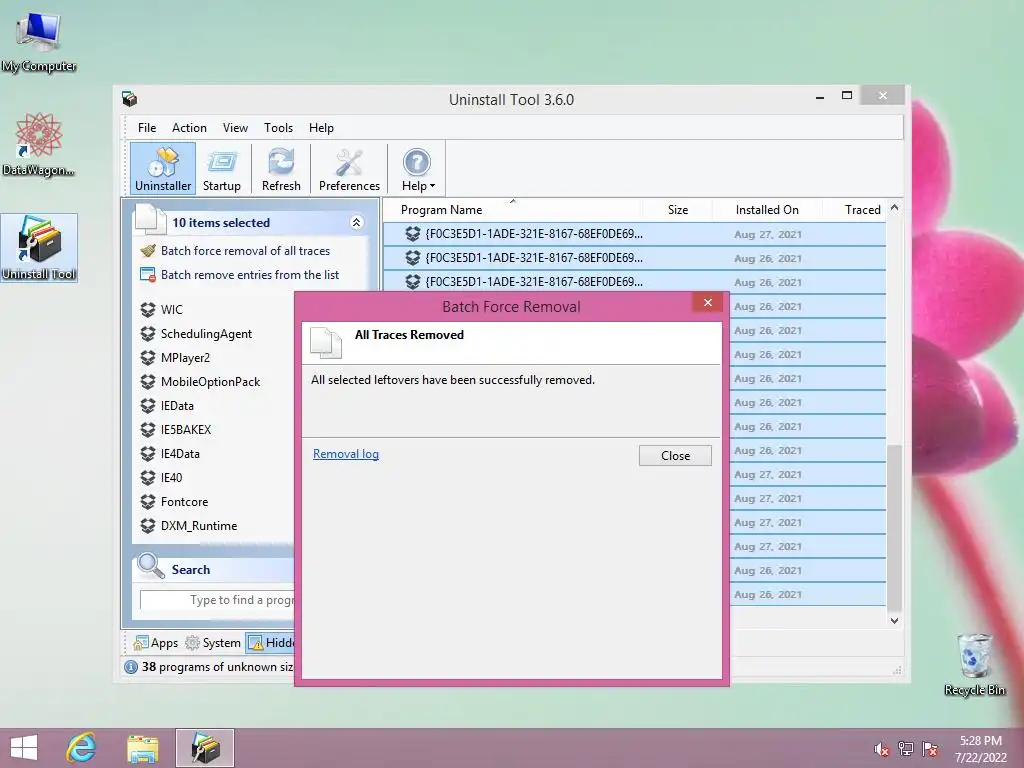Open Preferences from the toolbar

click(349, 168)
